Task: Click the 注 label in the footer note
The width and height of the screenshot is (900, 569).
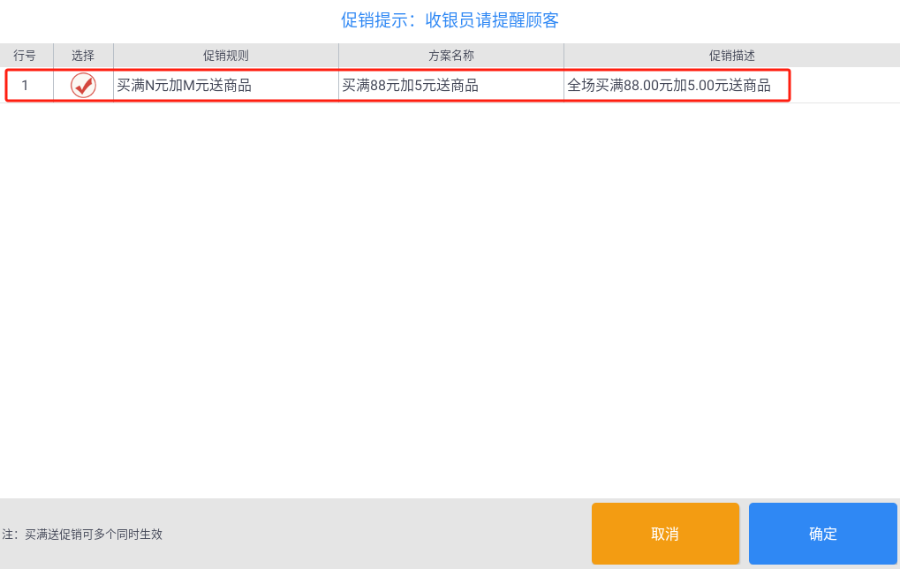Action: (7, 534)
